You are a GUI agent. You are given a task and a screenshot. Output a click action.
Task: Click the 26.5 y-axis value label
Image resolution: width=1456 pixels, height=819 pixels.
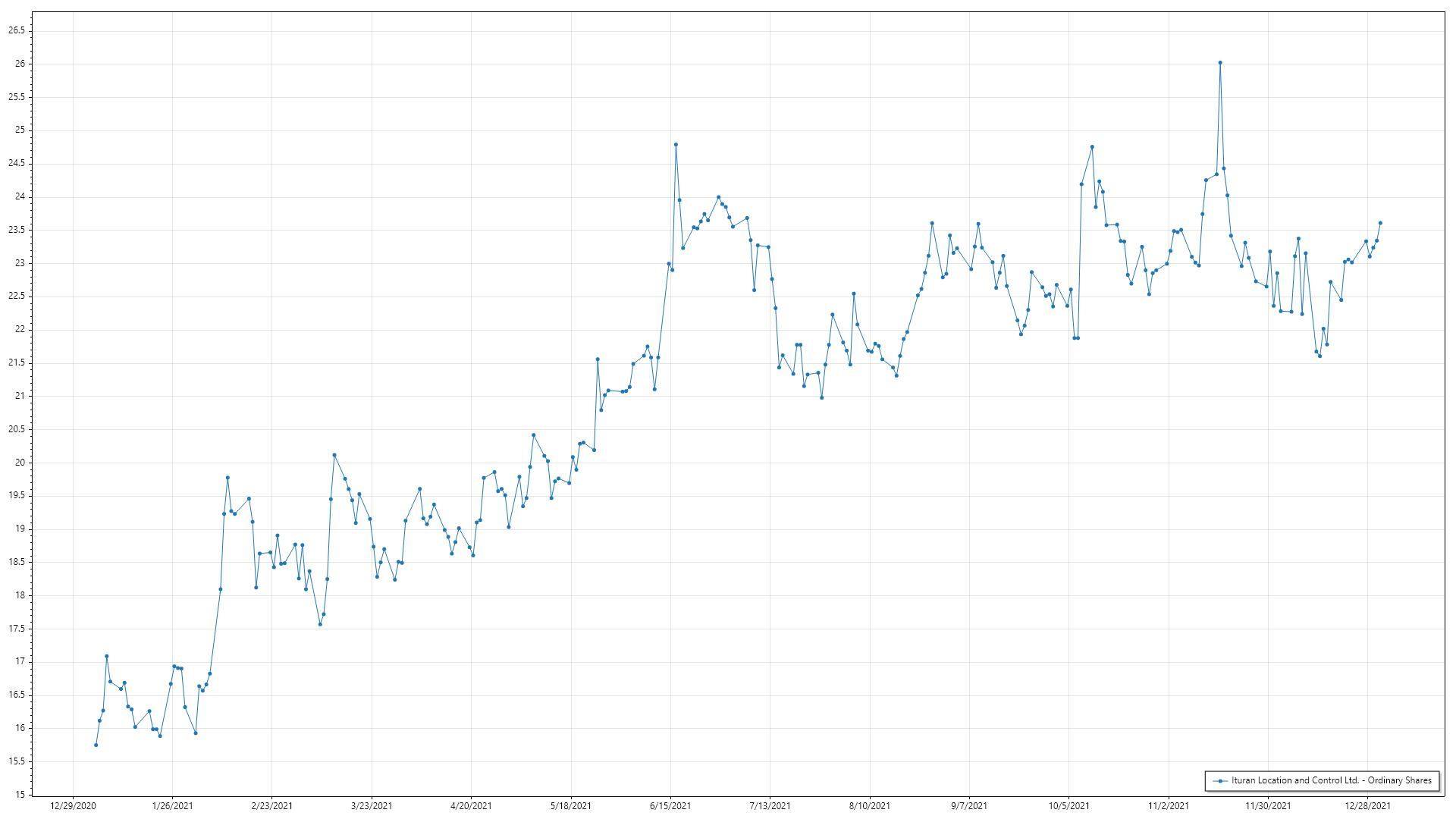point(16,30)
